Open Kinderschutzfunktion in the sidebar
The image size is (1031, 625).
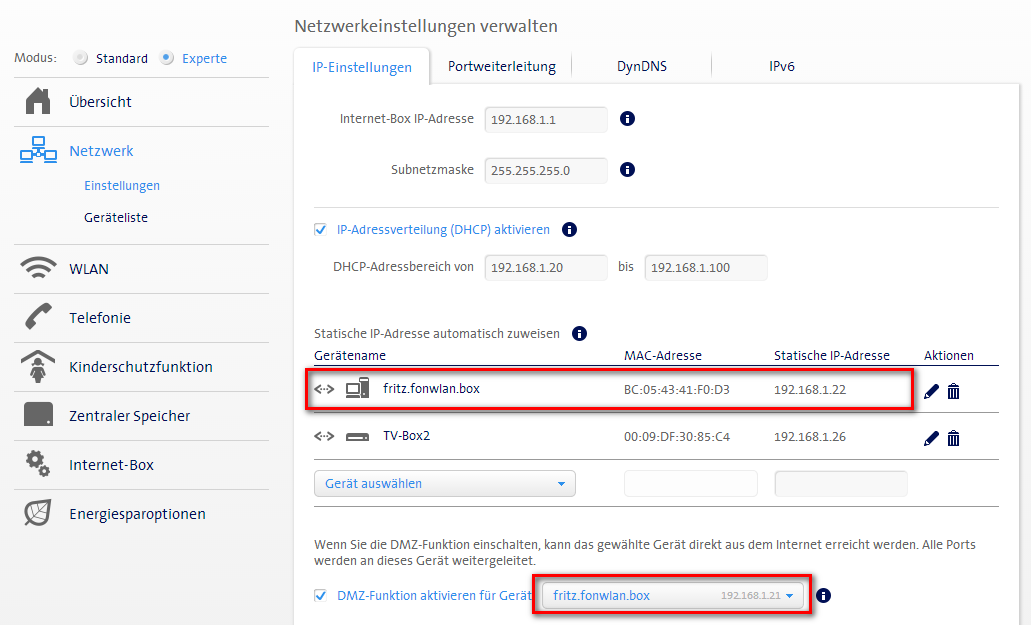[x=140, y=367]
